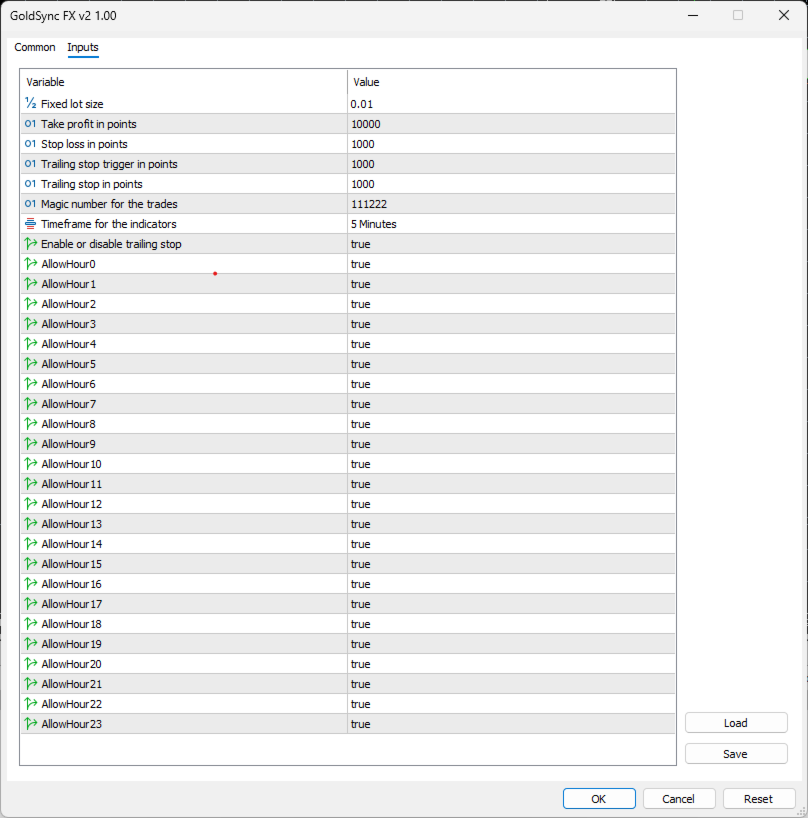Click the AllowHour14 boolean icon
Viewport: 808px width, 818px height.
click(x=31, y=544)
